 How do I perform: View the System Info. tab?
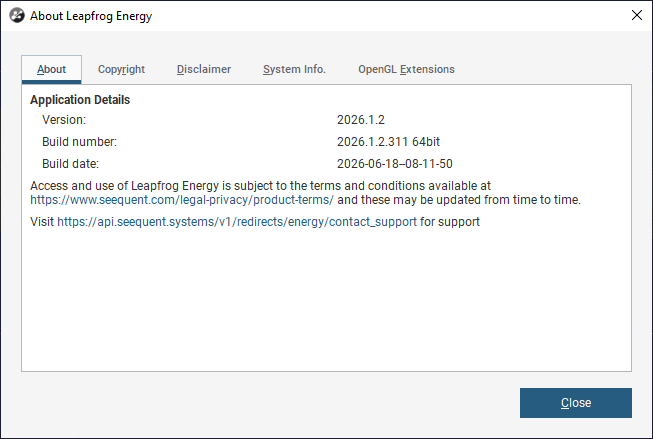[x=294, y=69]
